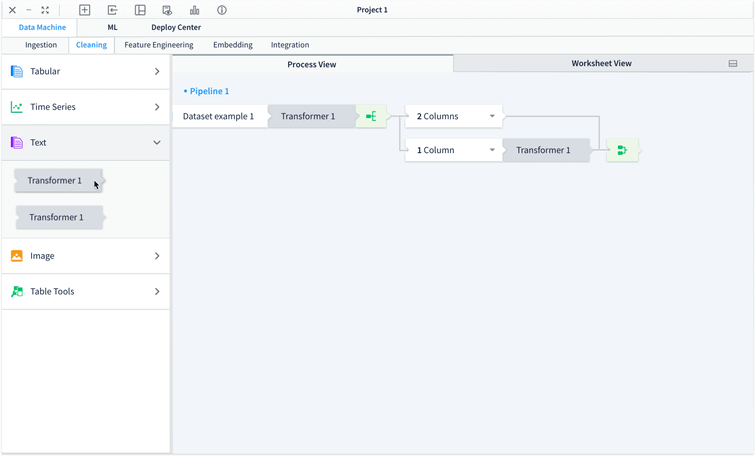The image size is (755, 456).
Task: Click the orange Image category icon
Action: 17,256
